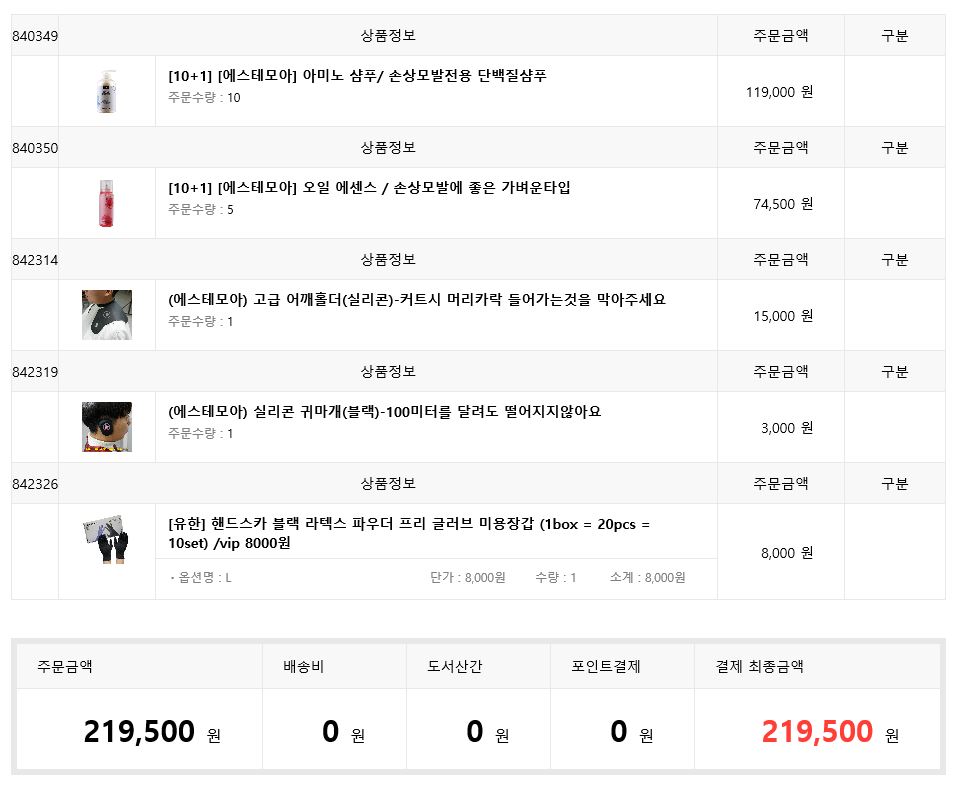Open the 아미노 샴푸 product title link
The image size is (974, 796).
[x=357, y=76]
